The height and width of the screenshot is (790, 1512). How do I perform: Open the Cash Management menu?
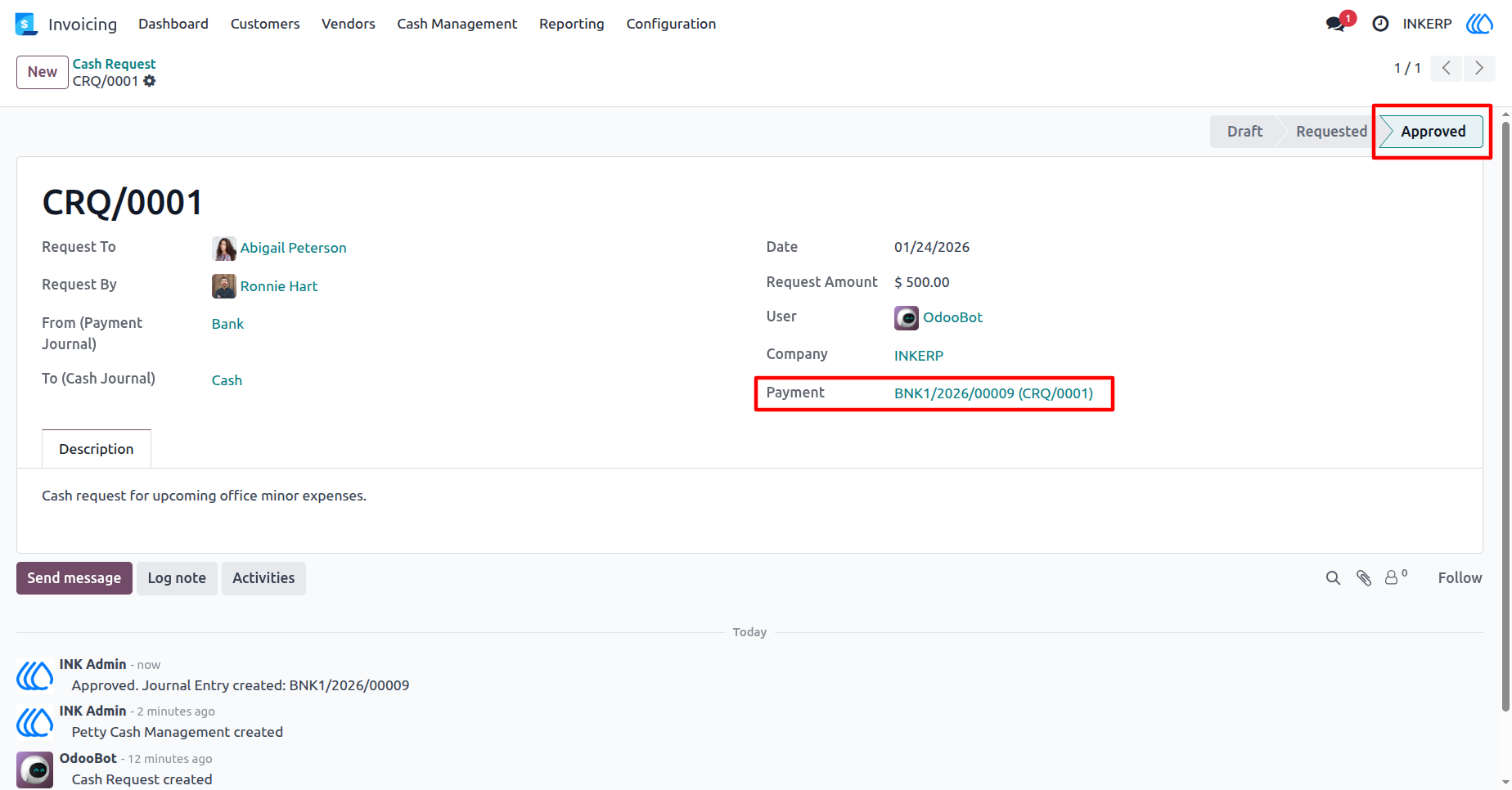point(457,24)
